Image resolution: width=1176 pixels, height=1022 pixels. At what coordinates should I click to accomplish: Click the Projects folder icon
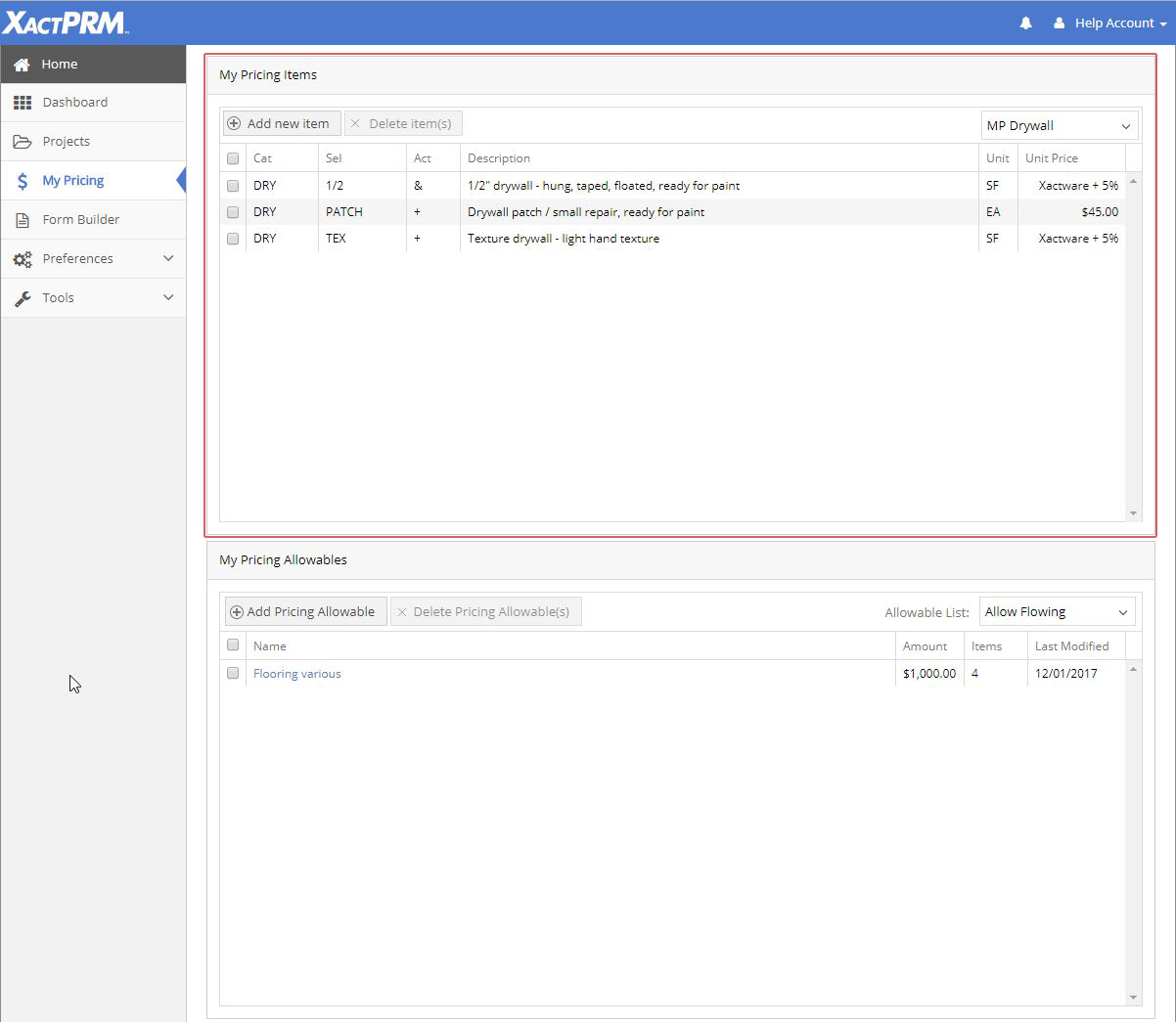point(23,142)
